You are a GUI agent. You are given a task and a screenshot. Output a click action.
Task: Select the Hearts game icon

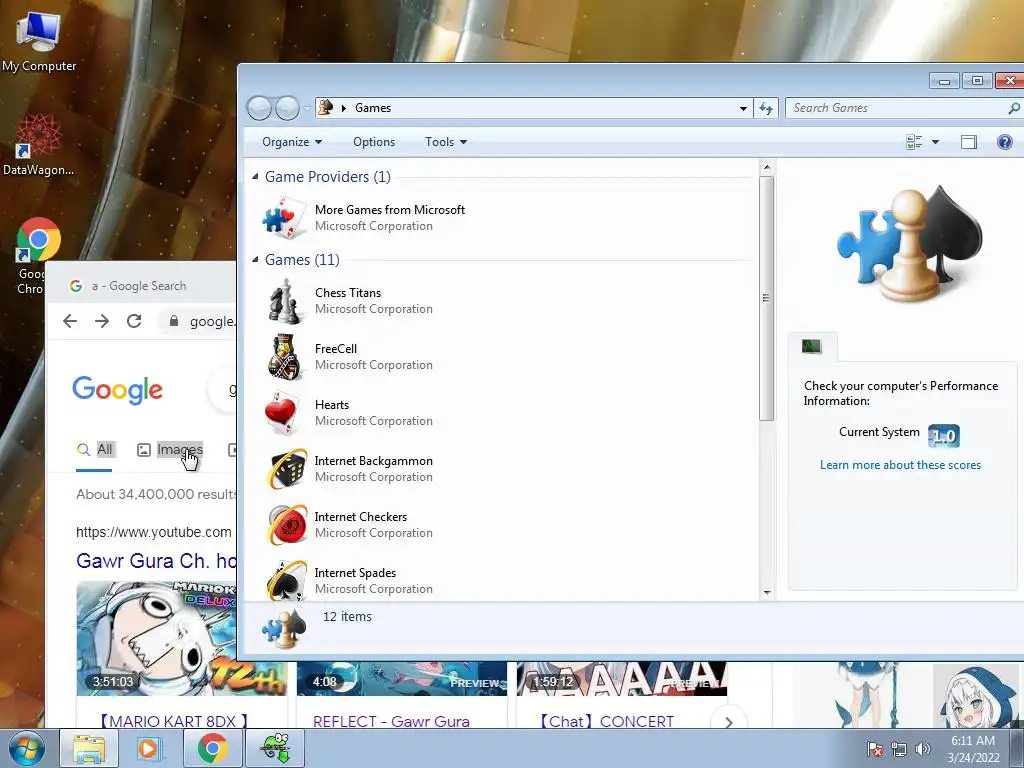tap(281, 413)
